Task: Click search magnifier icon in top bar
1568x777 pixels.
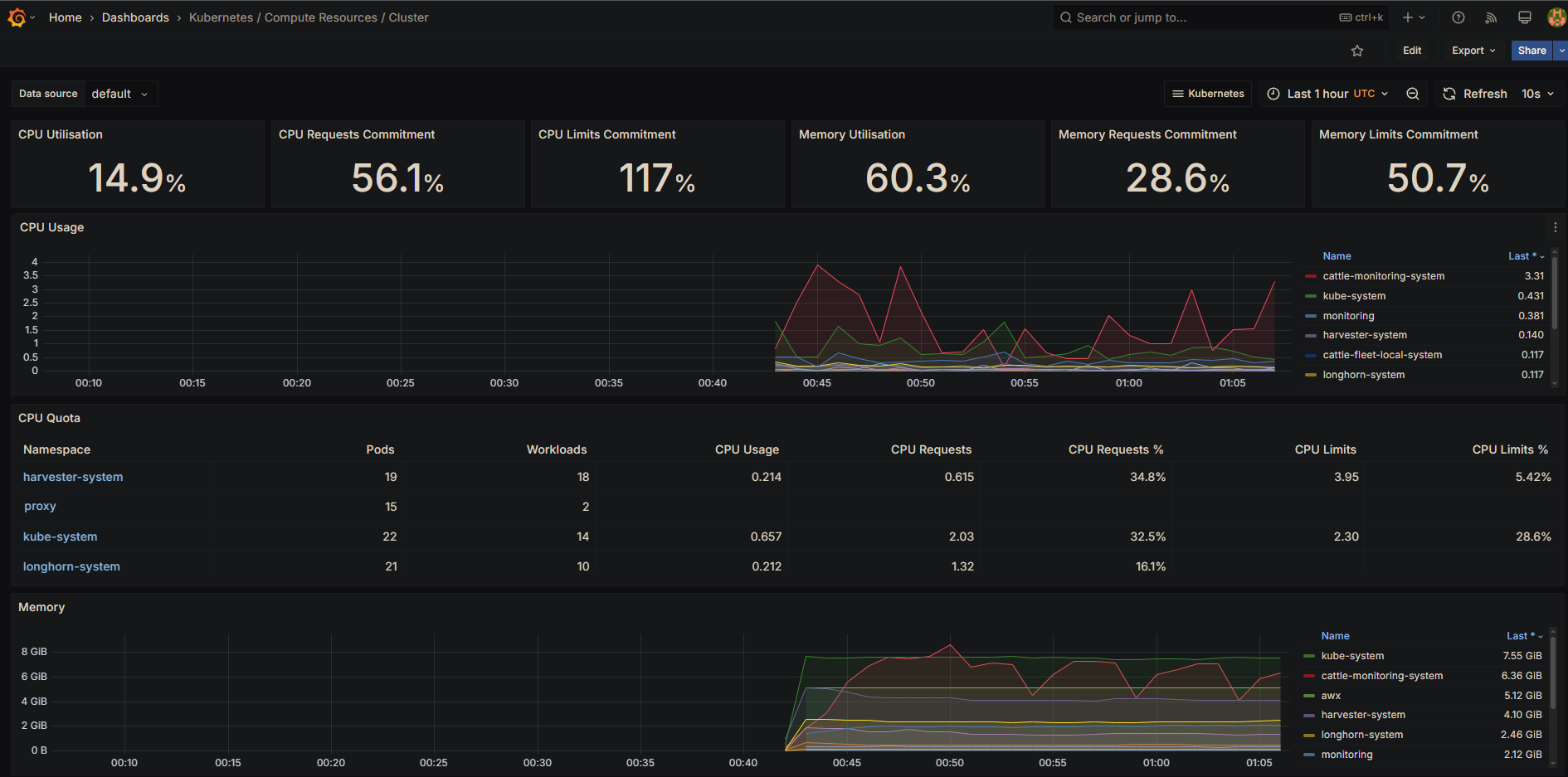Action: [1066, 17]
